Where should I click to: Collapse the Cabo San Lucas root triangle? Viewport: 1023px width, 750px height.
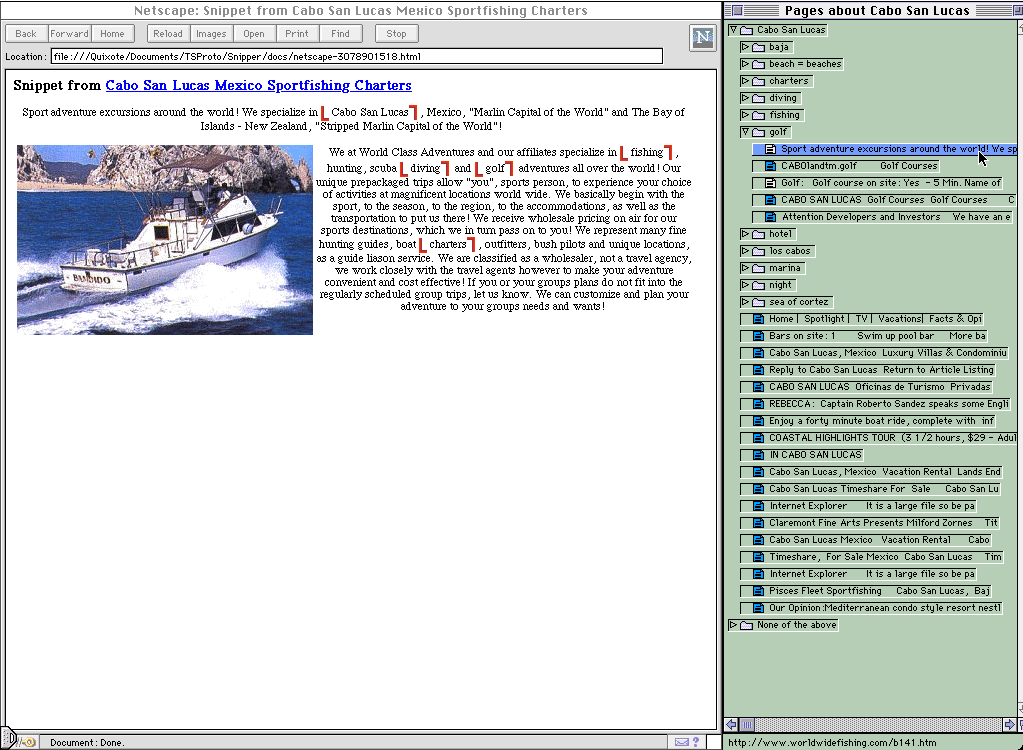click(733, 30)
